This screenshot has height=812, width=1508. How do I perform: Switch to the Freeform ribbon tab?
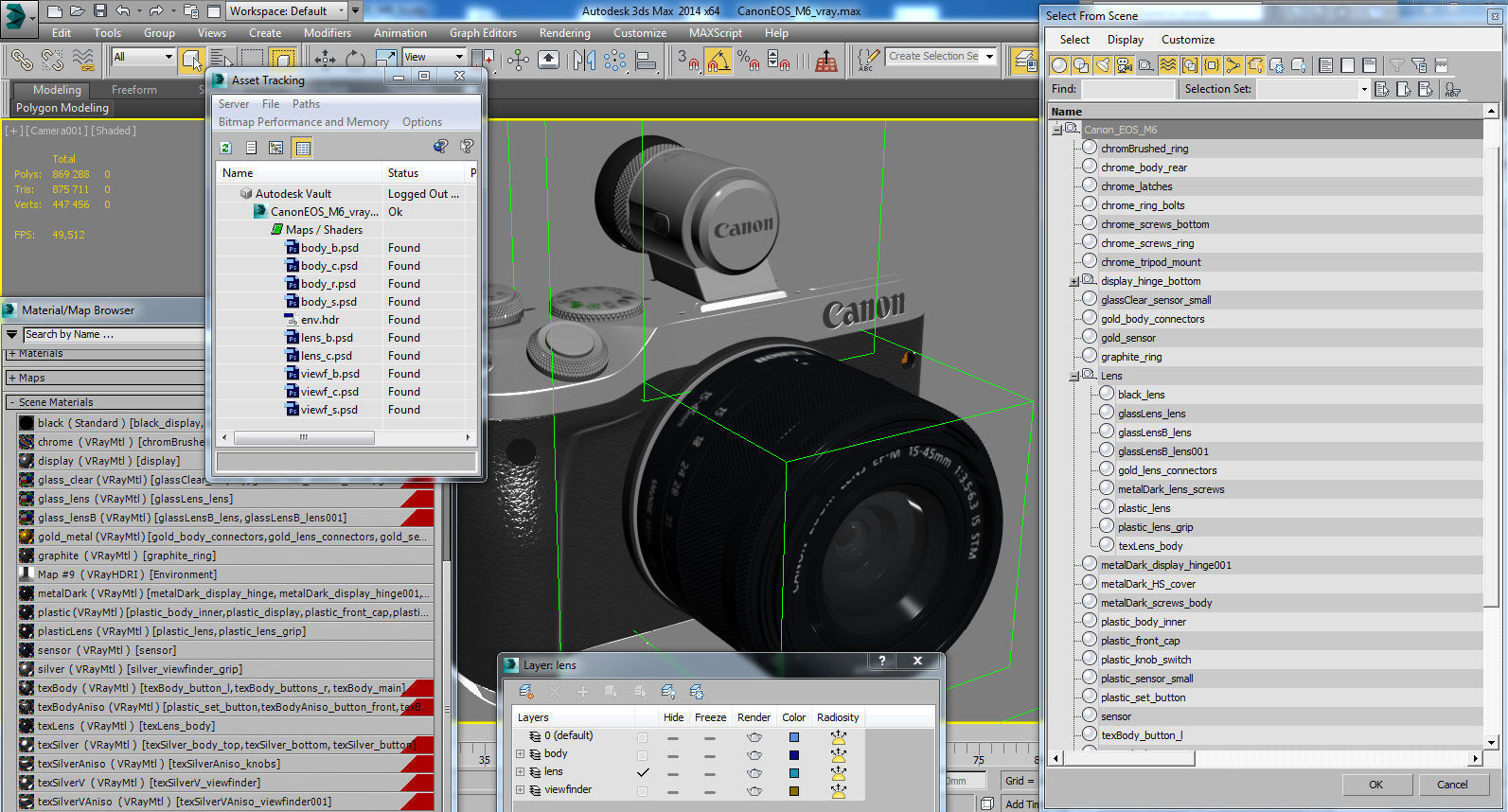pyautogui.click(x=134, y=90)
